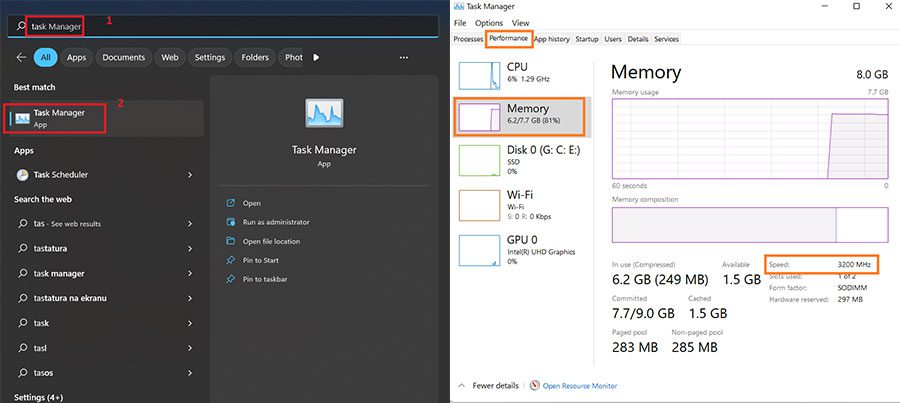Viewport: 900px width, 403px height.
Task: Switch to the Startup tab
Action: click(587, 39)
